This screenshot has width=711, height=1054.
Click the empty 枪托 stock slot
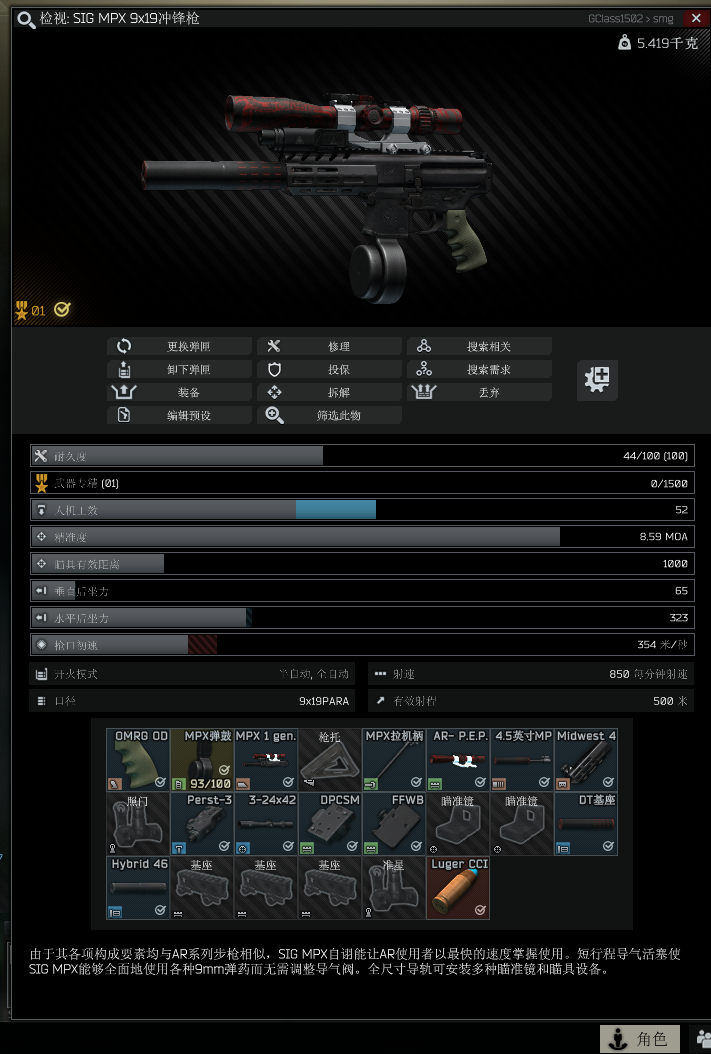pos(329,760)
